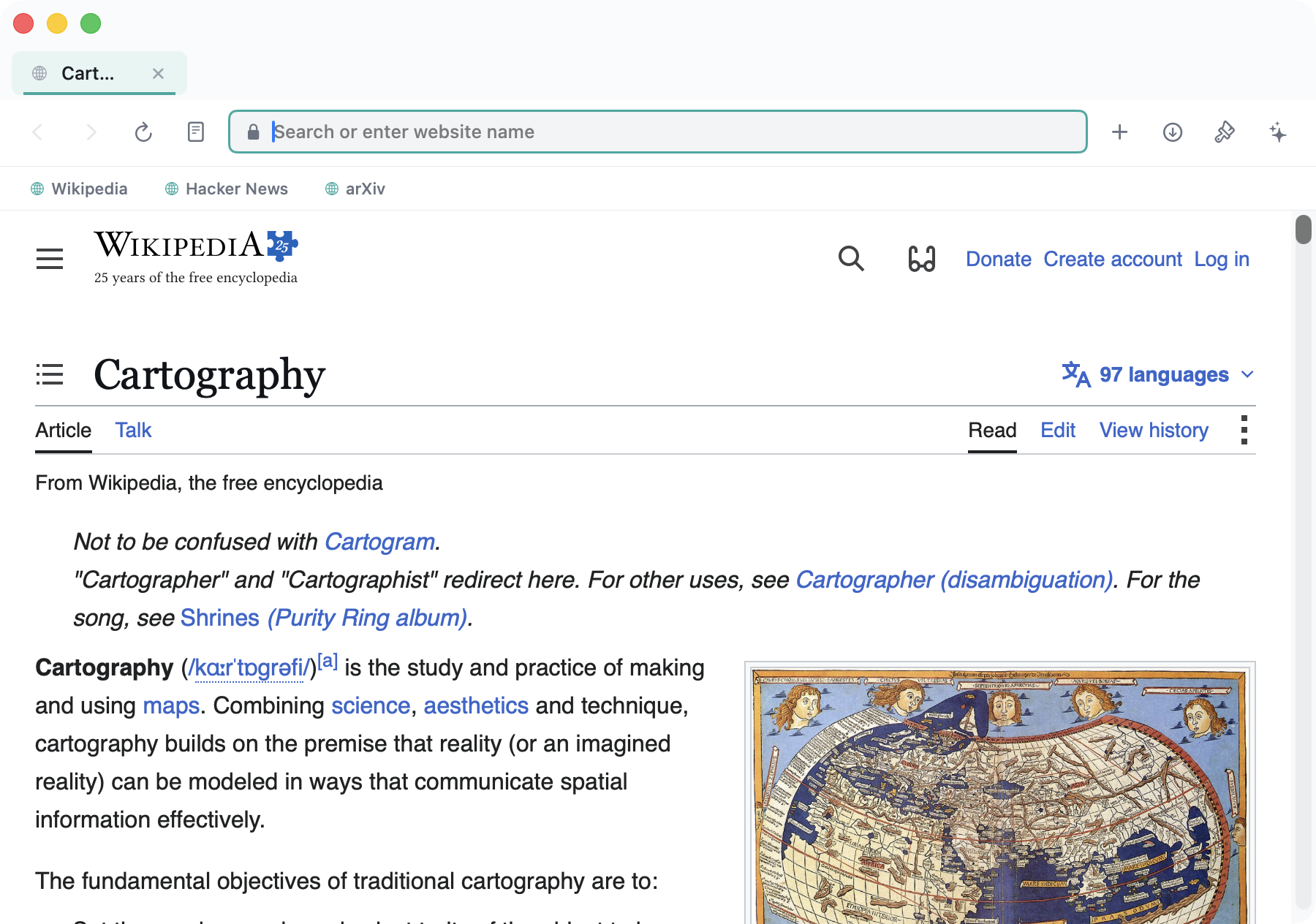
Task: Open Shrines (Purity Ring album) link
Action: pyautogui.click(x=324, y=618)
